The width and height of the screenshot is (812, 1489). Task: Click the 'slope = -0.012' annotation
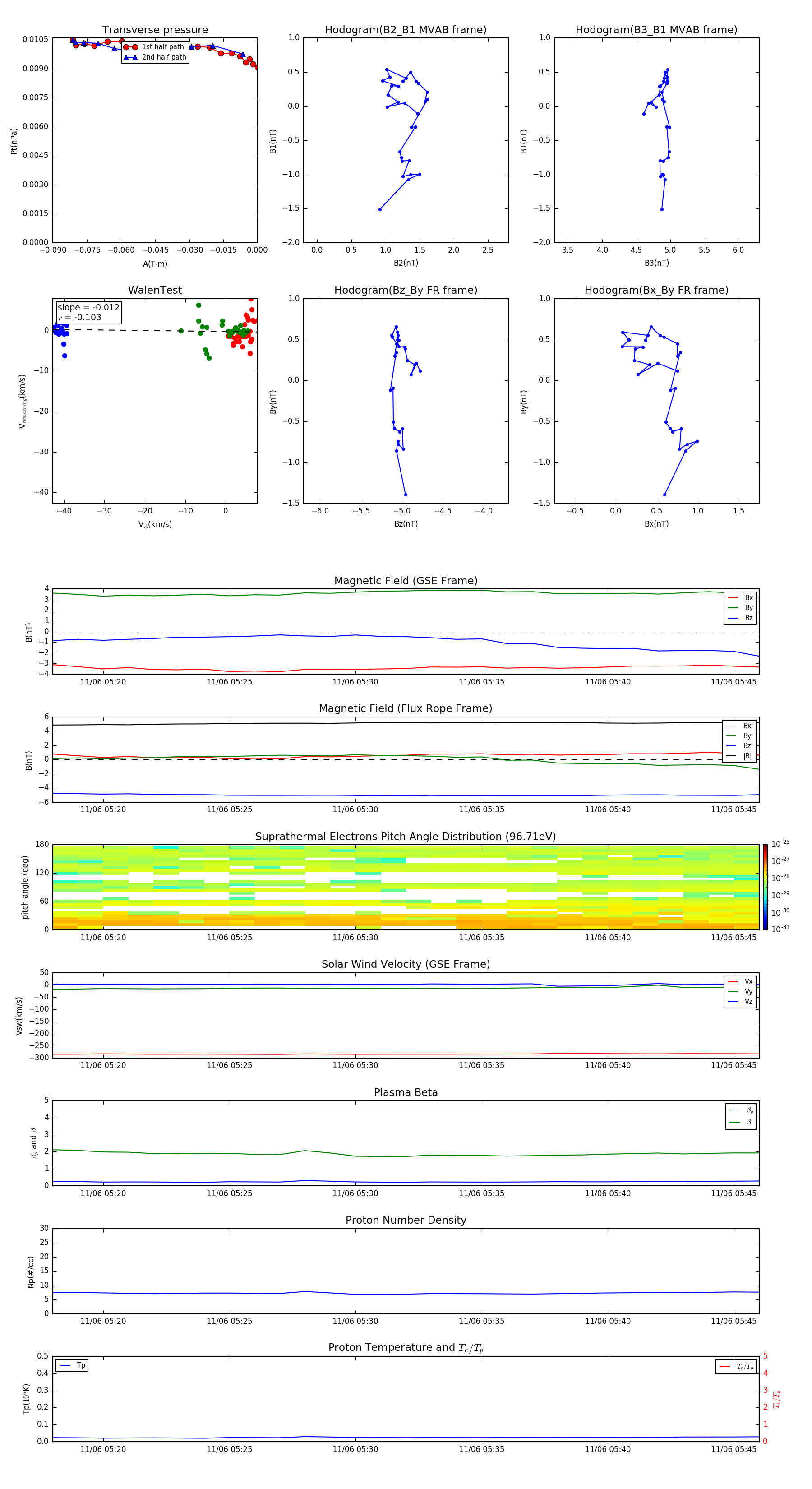click(88, 308)
